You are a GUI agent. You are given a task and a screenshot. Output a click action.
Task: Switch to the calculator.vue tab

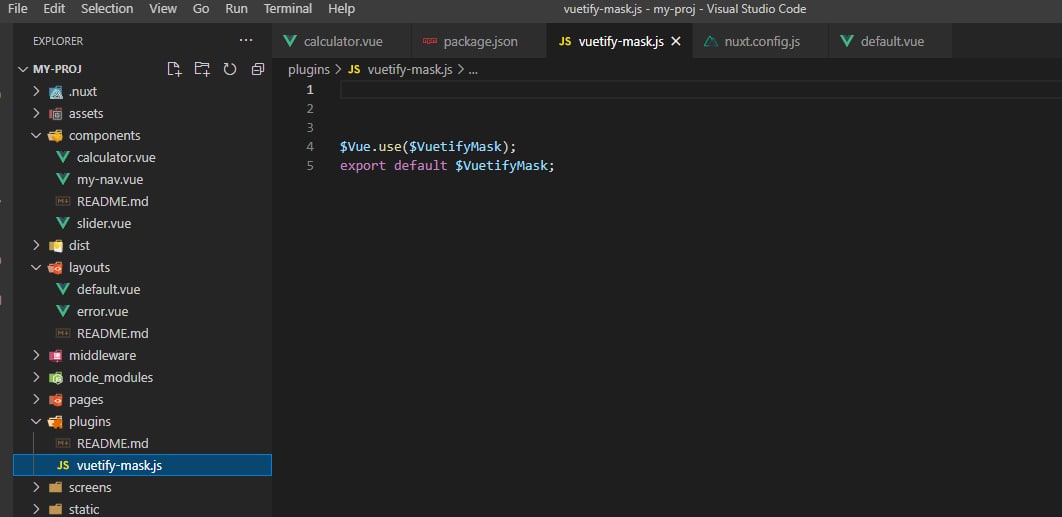(x=341, y=41)
